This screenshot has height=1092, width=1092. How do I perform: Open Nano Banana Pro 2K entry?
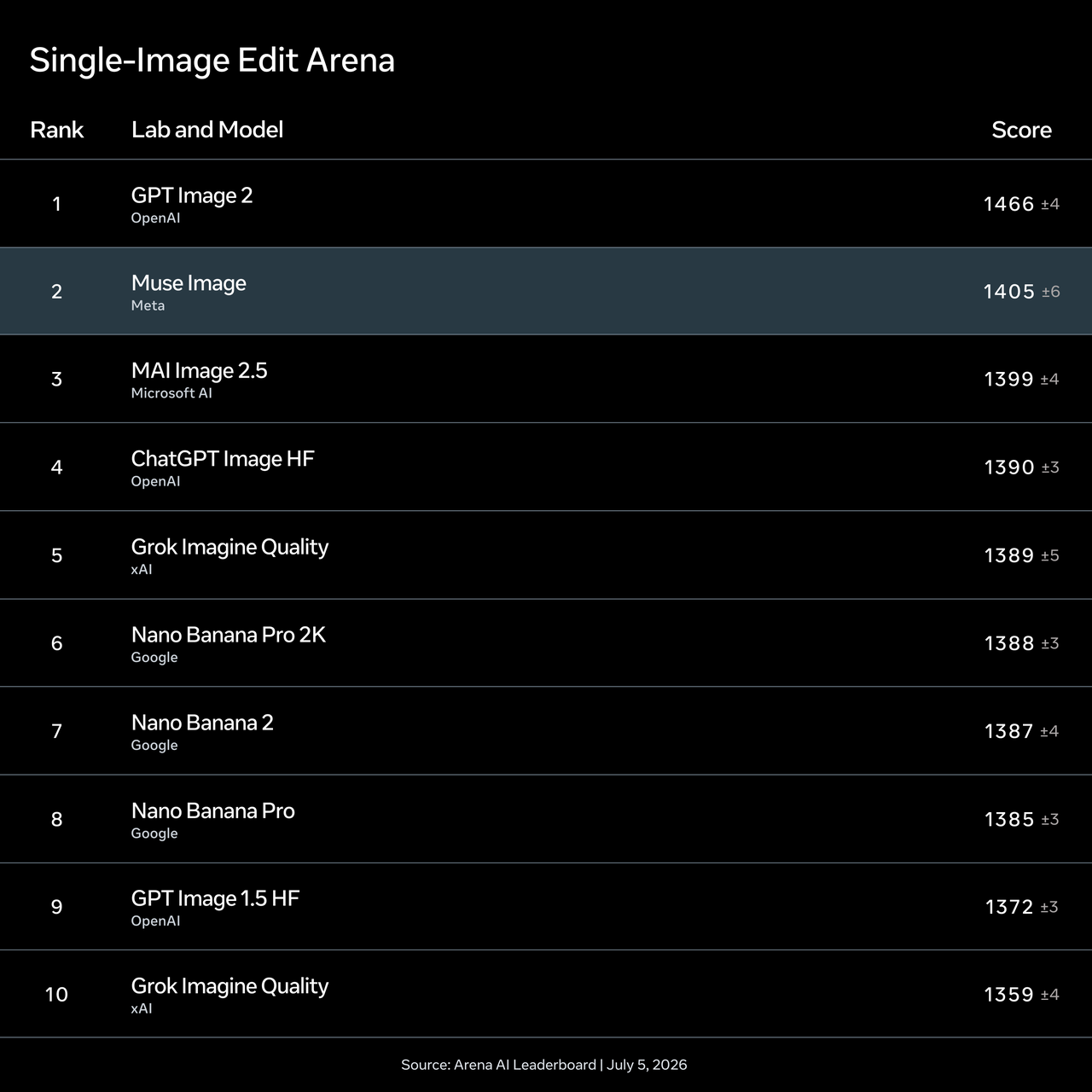[x=546, y=642]
